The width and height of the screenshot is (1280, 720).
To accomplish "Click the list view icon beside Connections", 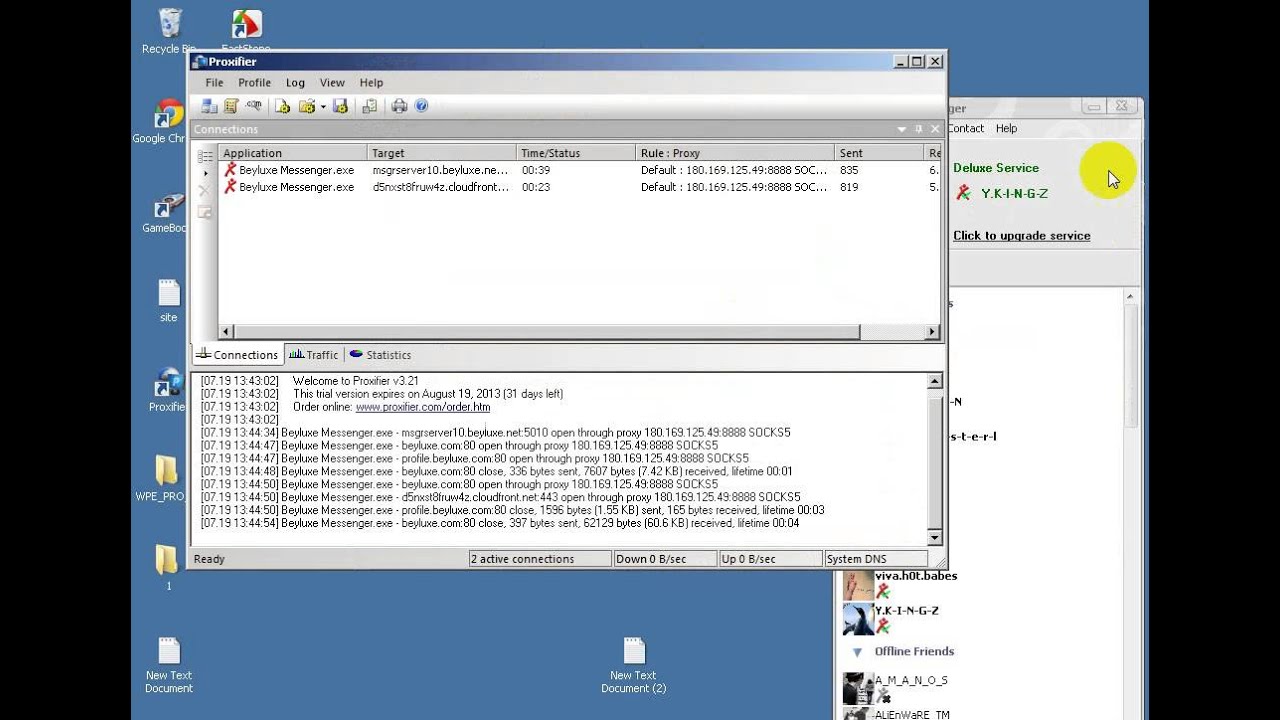I will point(205,156).
